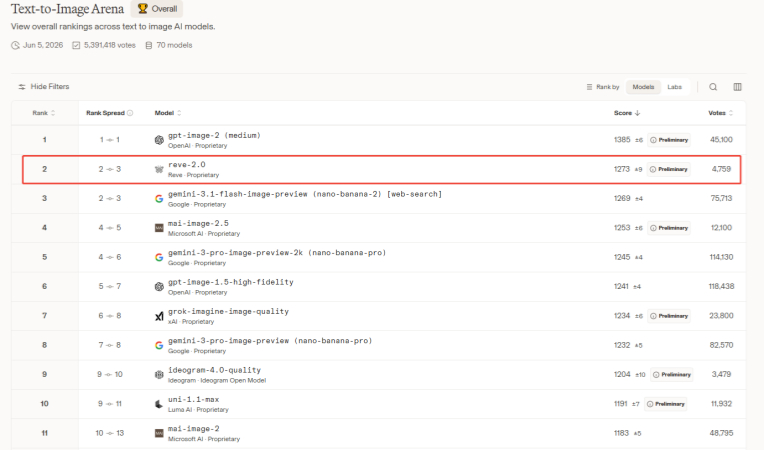The height and width of the screenshot is (450, 764).
Task: Open the gpt-image-2 (medium) model entry
Action: pos(214,135)
